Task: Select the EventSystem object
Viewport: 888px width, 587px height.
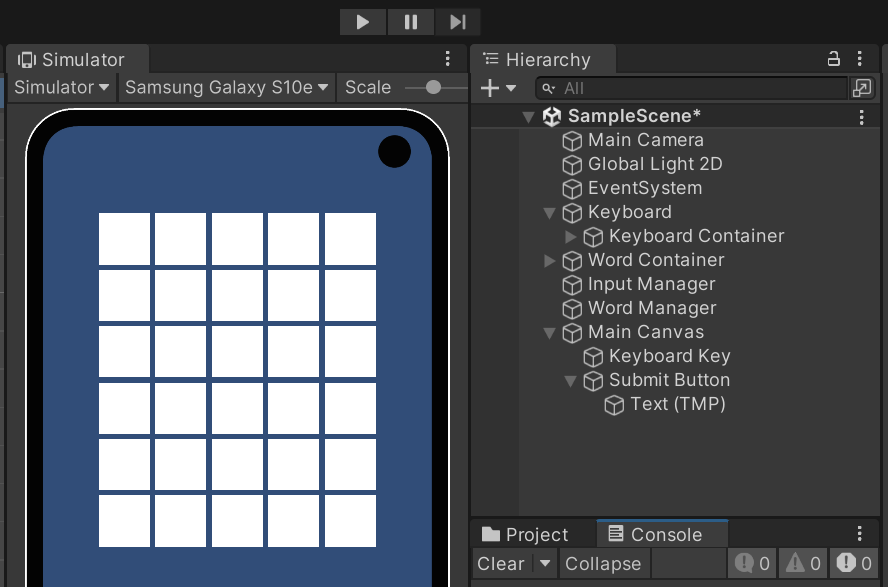Action: (x=645, y=188)
